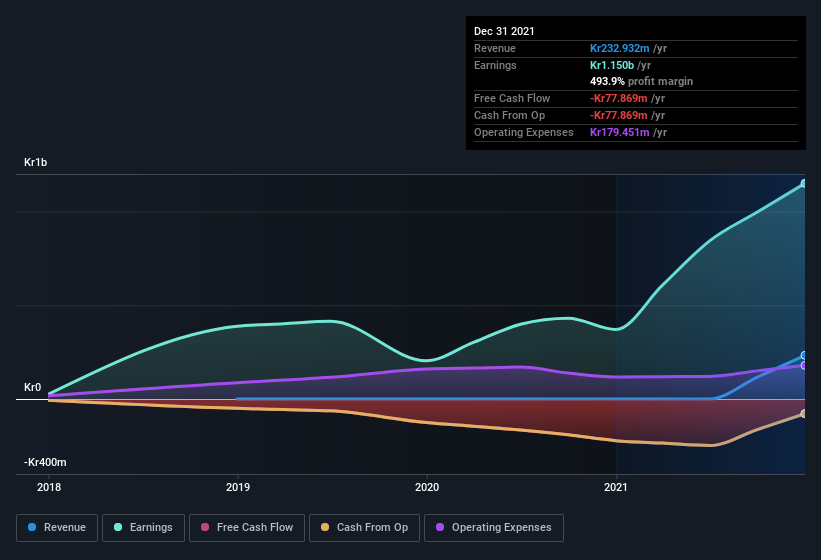Click the 2021 x-axis label
Screen dimensions: 821x560
tap(616, 487)
